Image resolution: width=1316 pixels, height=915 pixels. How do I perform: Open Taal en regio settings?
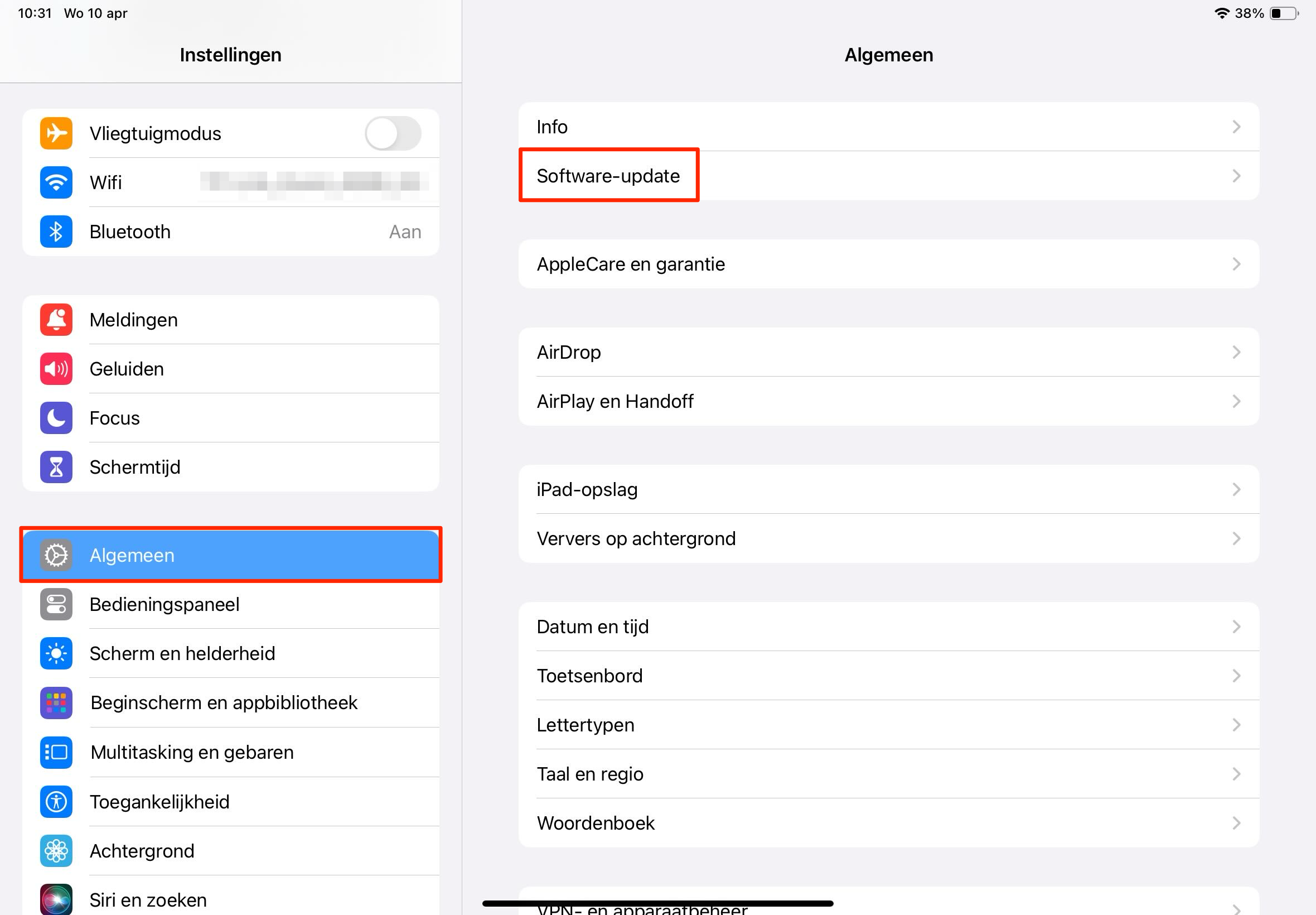590,774
